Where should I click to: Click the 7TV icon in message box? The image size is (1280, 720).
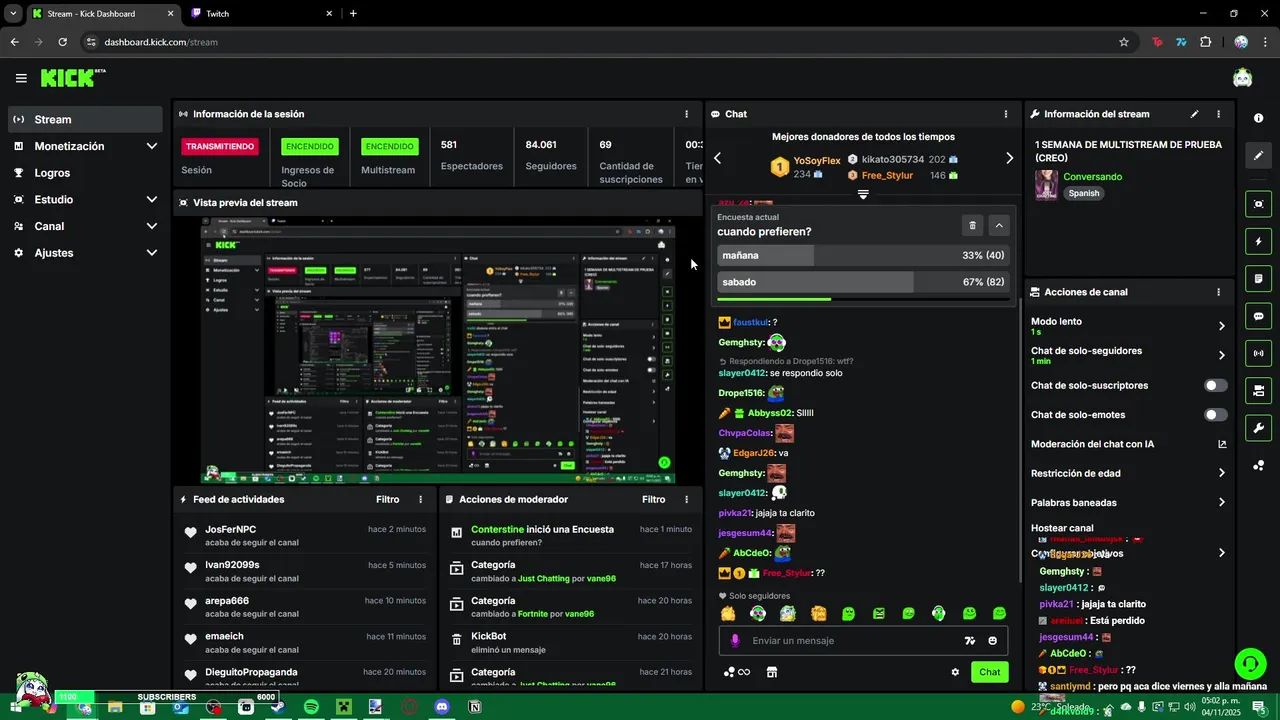[x=969, y=641]
